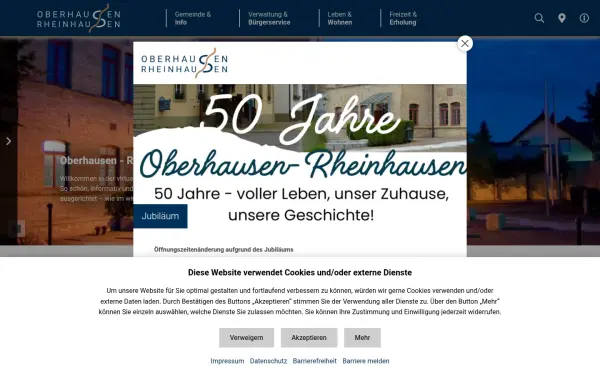Screen dimensions: 600x375
Task: Open the Leben & Wohnen menu
Action: click(x=340, y=18)
